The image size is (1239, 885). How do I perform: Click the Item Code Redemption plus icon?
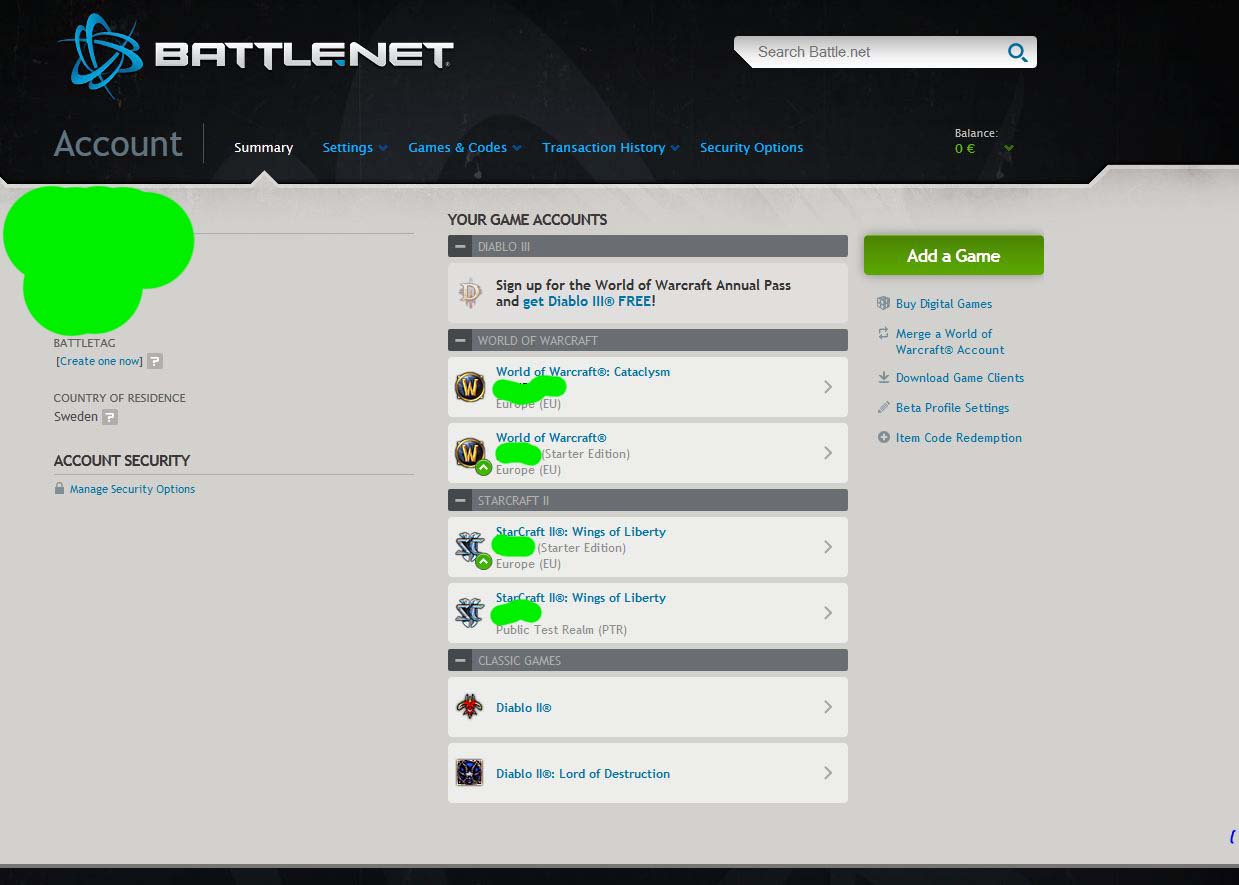coord(883,437)
